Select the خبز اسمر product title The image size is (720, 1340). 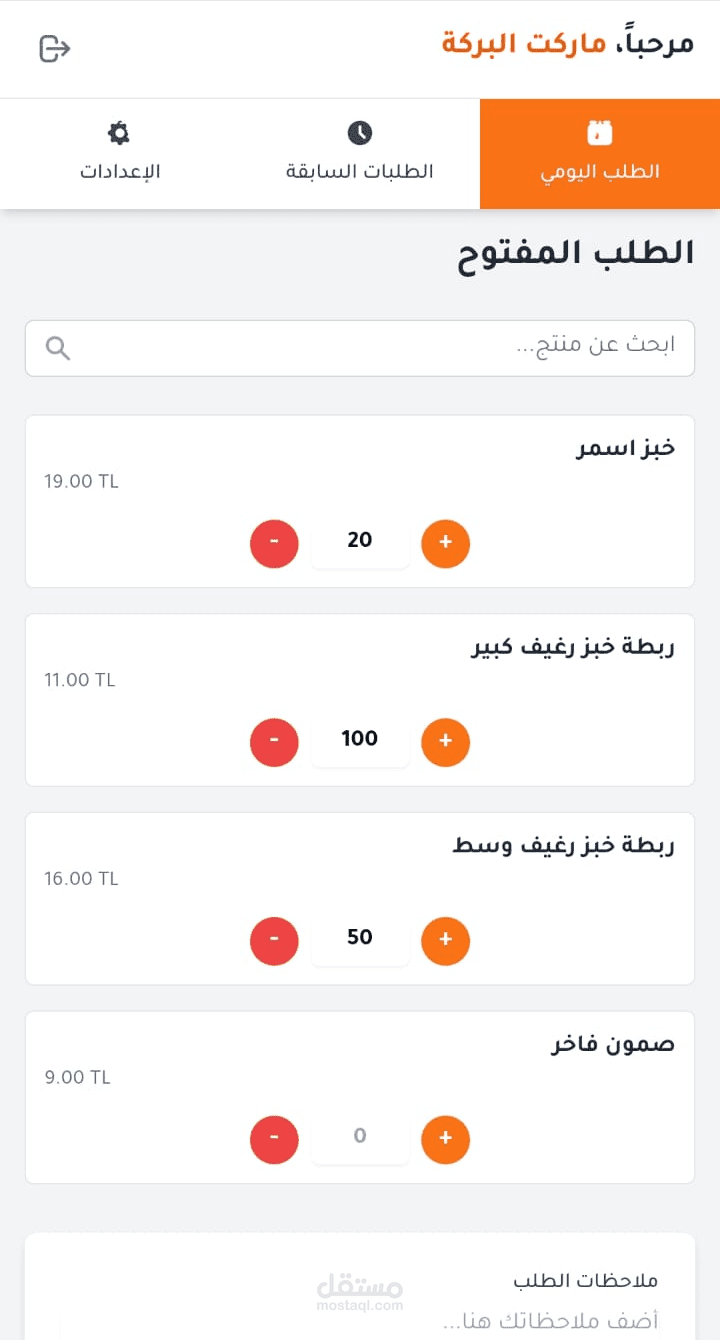point(625,448)
